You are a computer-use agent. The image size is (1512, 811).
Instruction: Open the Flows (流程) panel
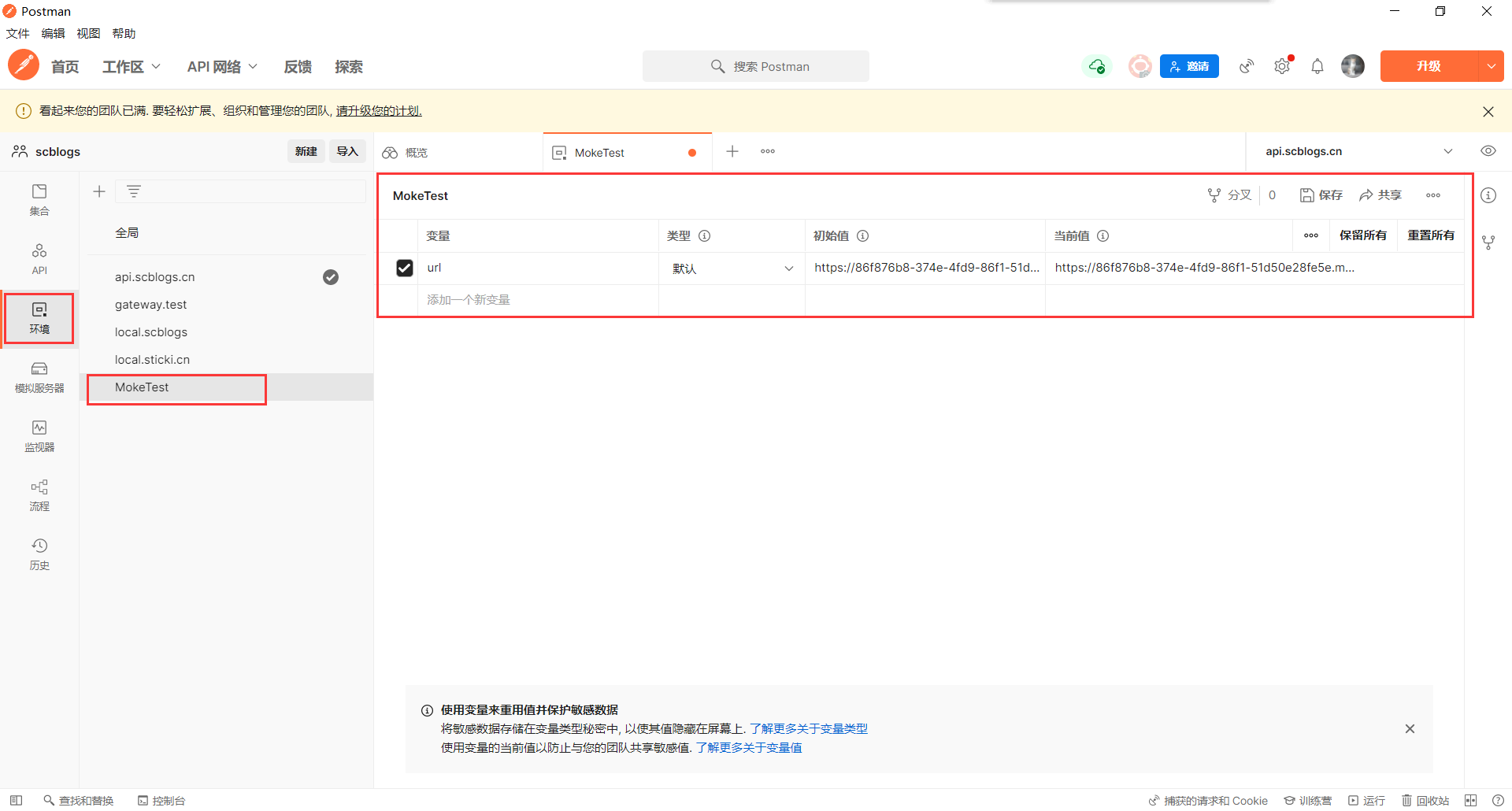(39, 495)
